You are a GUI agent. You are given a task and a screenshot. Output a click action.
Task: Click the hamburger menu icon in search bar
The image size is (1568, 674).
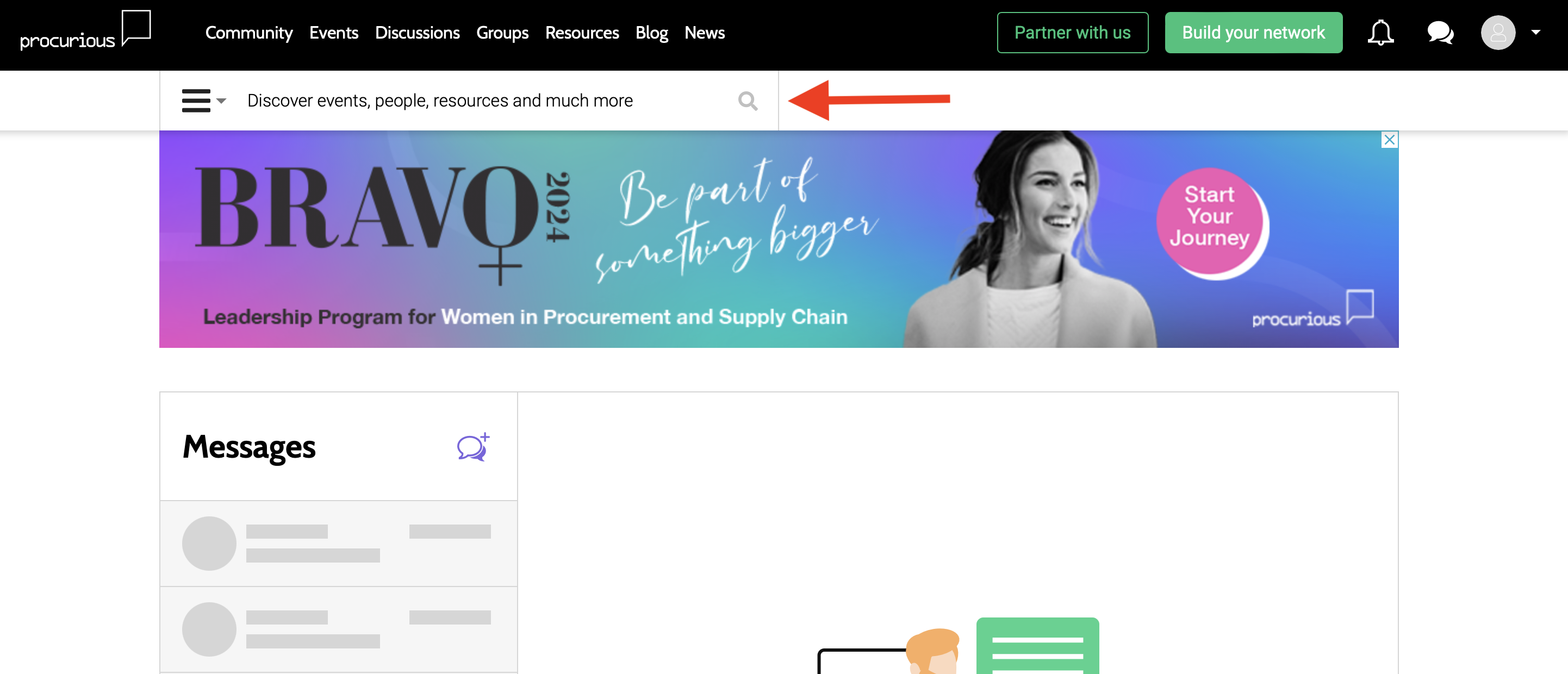tap(197, 100)
